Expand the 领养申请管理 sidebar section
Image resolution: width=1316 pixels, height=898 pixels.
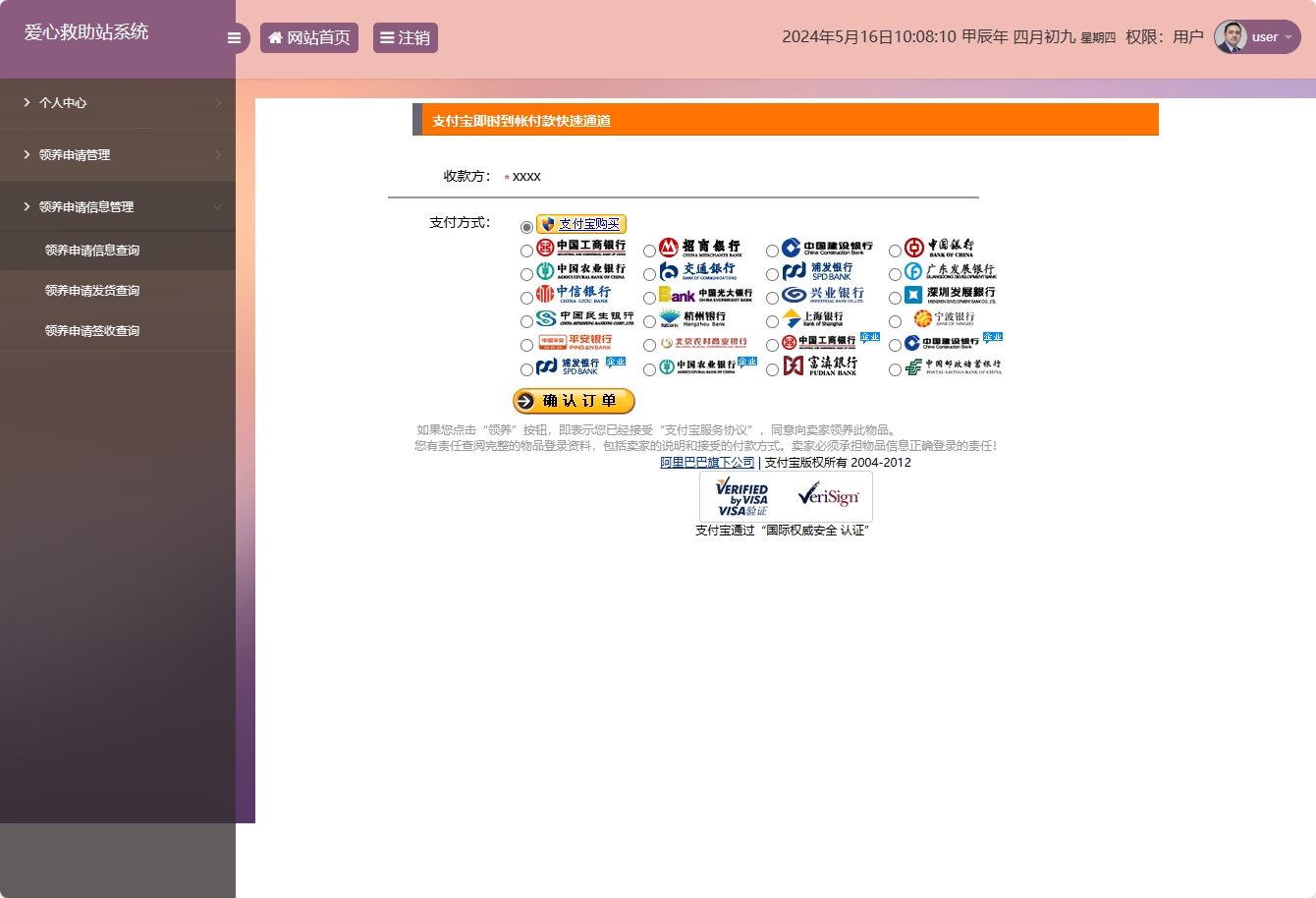click(x=118, y=154)
